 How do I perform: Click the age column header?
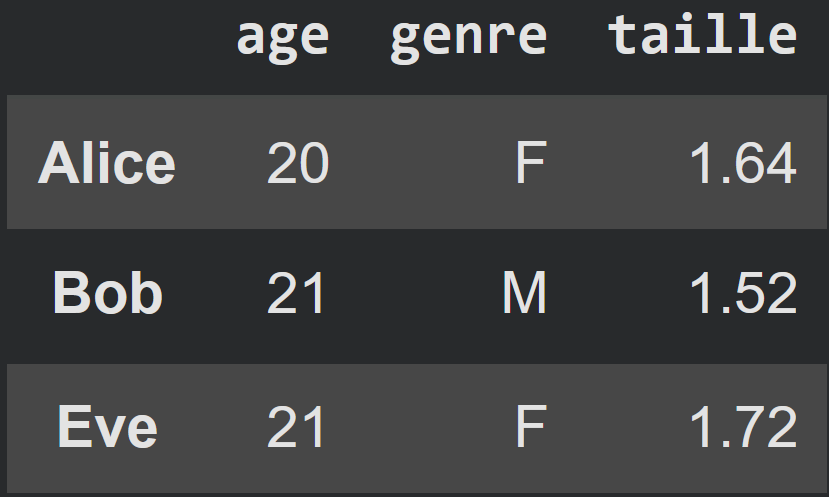282,38
